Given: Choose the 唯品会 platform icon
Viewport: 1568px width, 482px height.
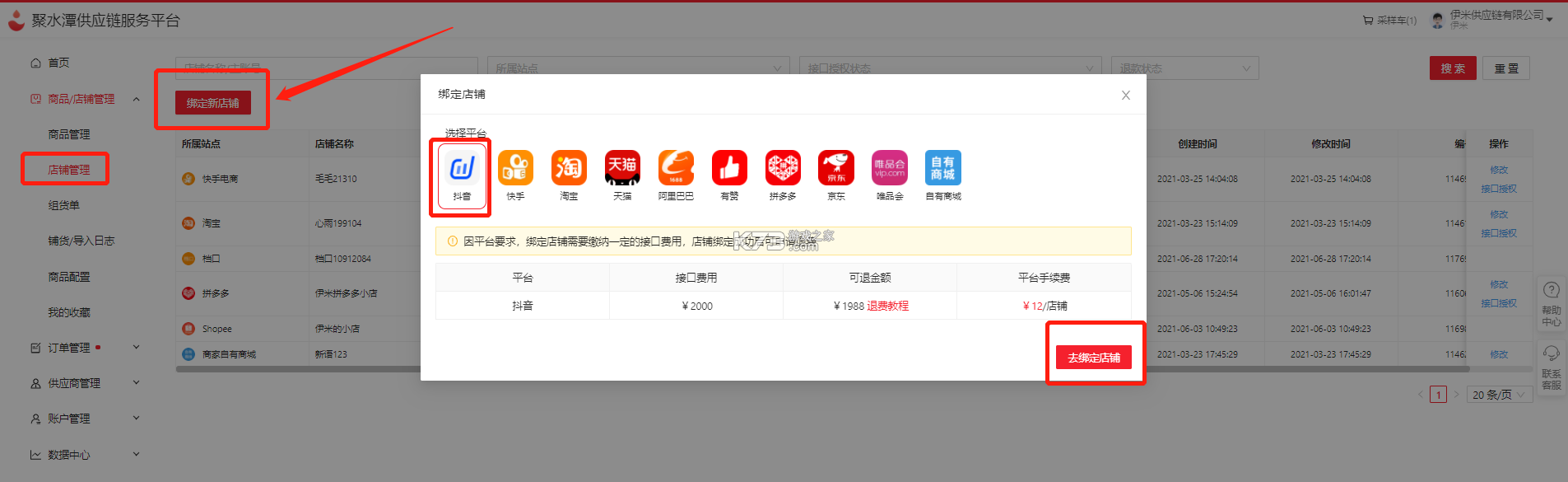Looking at the screenshot, I should [x=890, y=168].
